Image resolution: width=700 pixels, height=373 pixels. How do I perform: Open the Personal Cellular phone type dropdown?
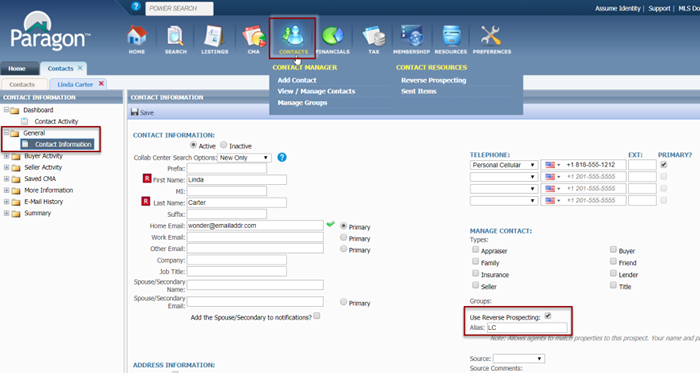point(504,165)
